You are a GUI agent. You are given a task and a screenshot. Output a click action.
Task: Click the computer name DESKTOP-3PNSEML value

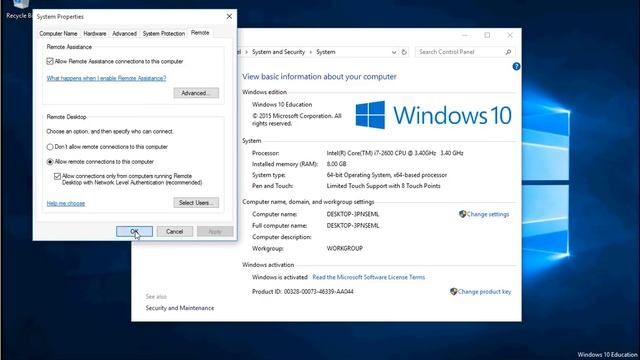pyautogui.click(x=353, y=214)
